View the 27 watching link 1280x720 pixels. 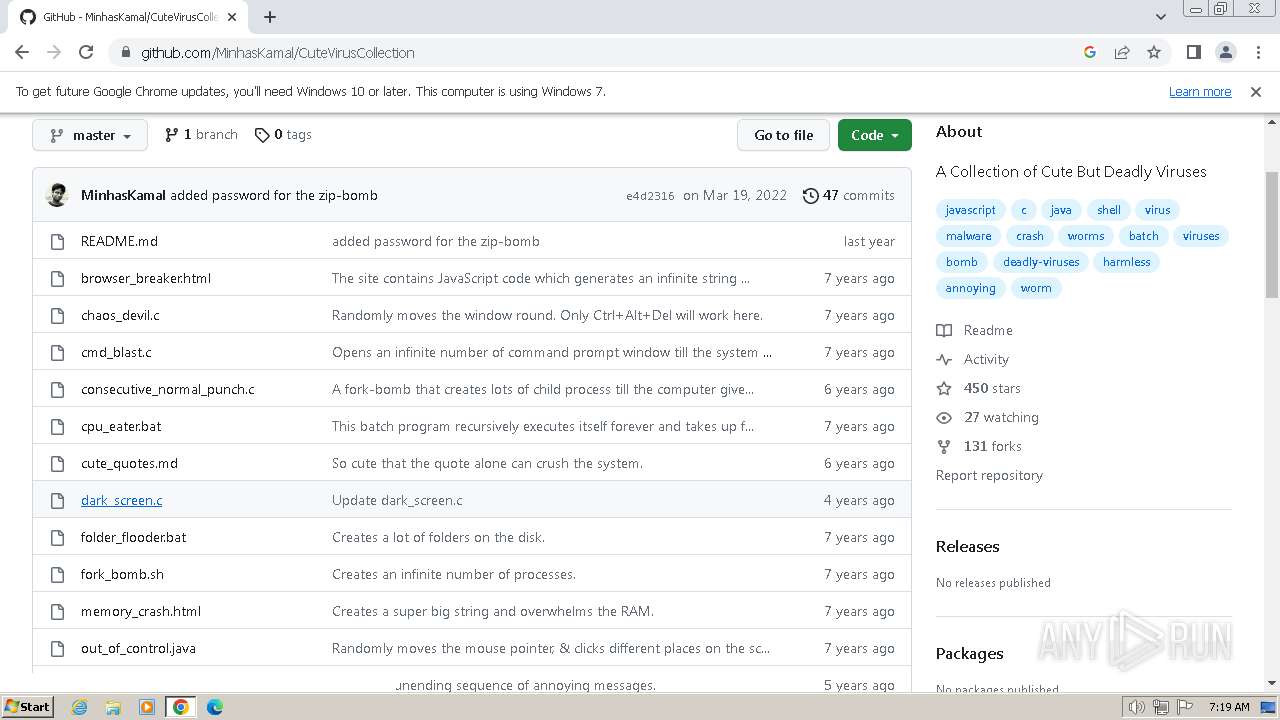pyautogui.click(x=988, y=417)
